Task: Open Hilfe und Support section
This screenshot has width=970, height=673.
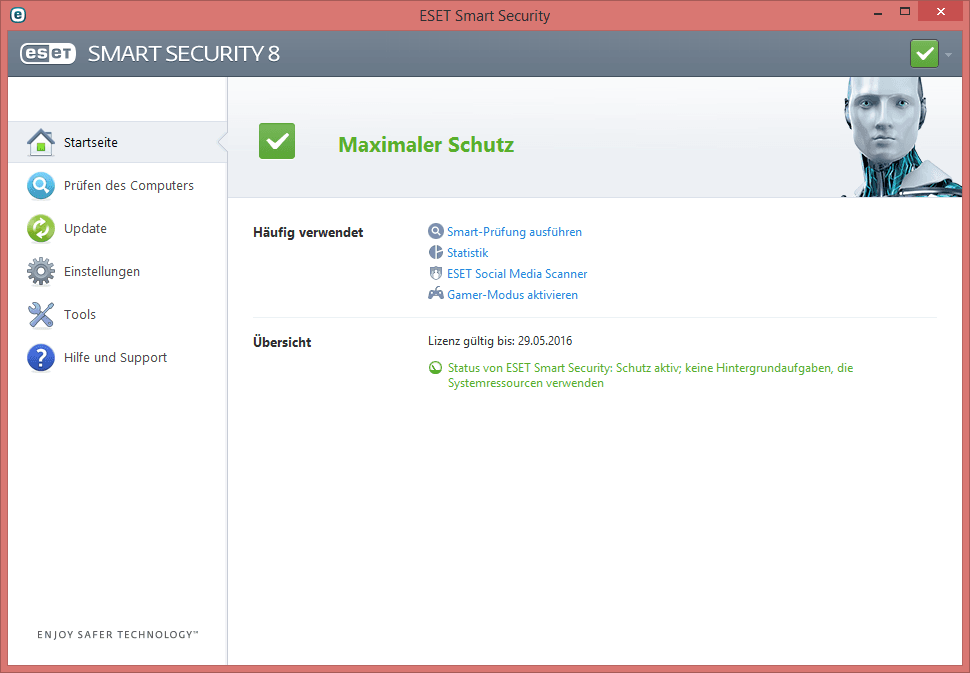Action: pyautogui.click(x=115, y=358)
